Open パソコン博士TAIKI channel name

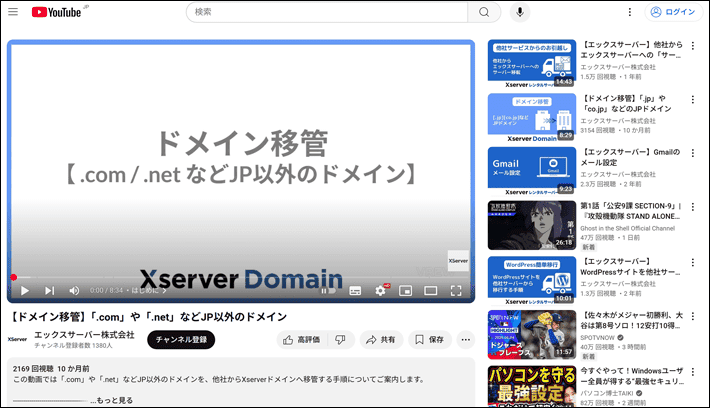(x=607, y=393)
